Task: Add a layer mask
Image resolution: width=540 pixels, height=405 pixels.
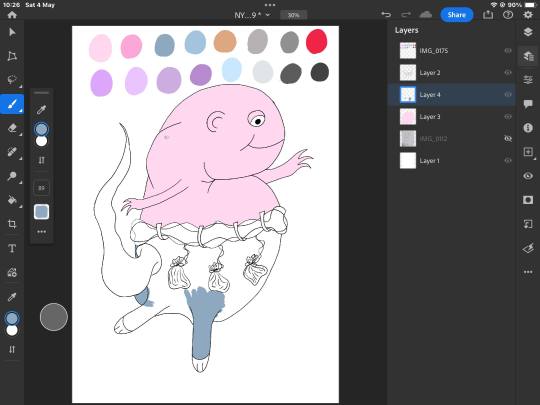Action: click(528, 200)
